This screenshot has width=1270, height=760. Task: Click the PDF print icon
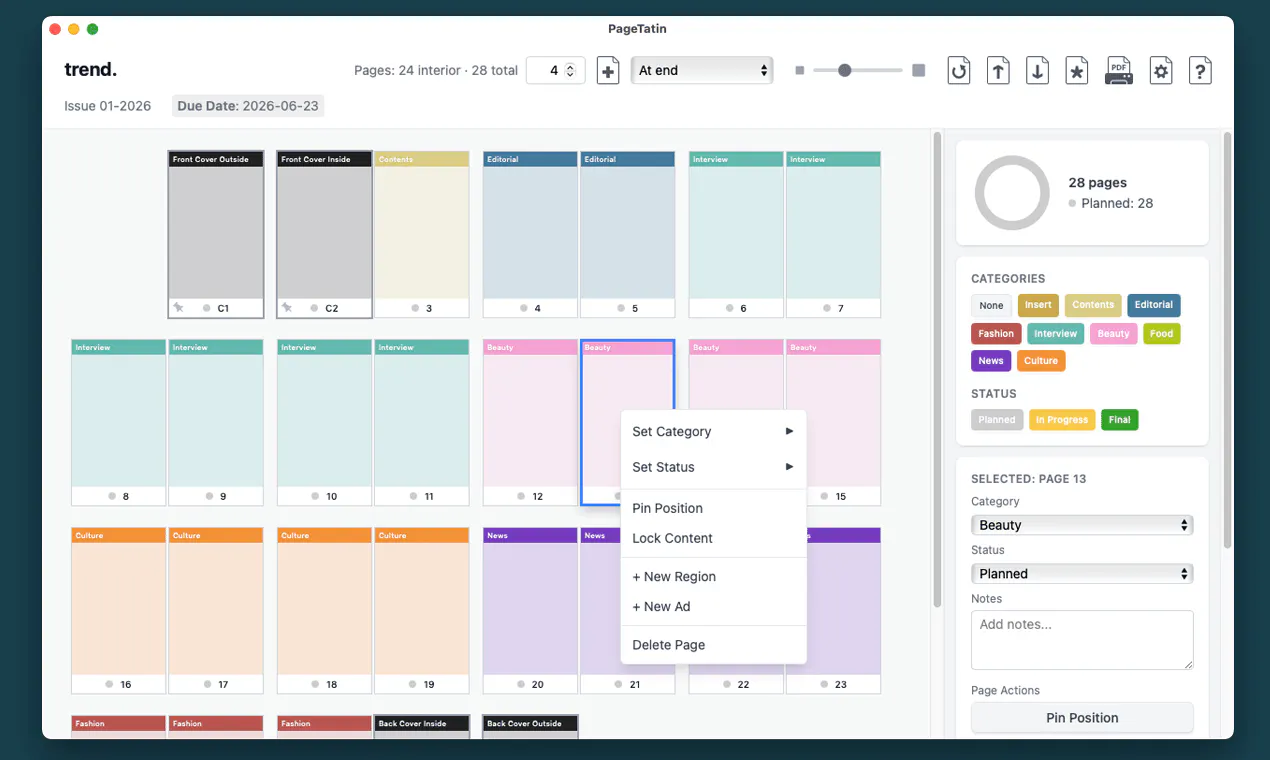pyautogui.click(x=1119, y=71)
